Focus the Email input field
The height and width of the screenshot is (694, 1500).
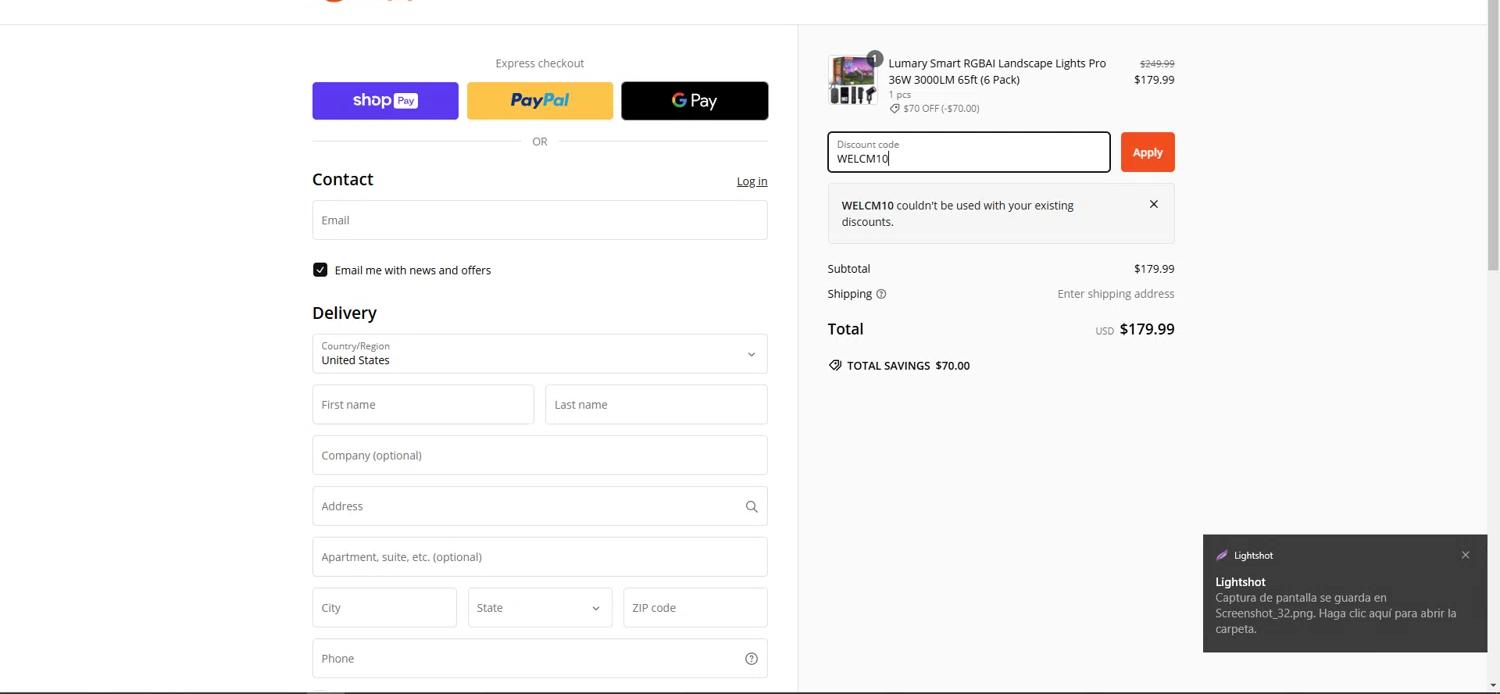coord(539,220)
